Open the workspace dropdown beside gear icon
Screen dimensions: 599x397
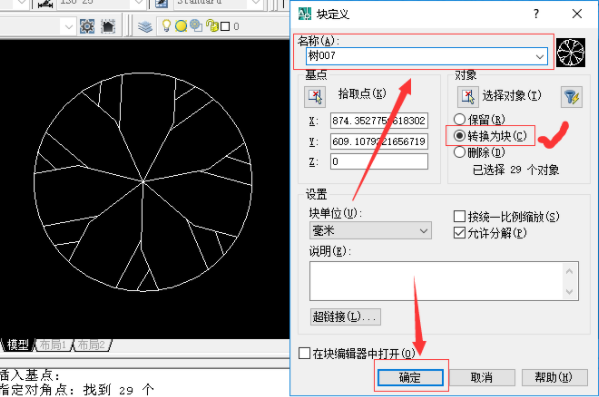68,27
